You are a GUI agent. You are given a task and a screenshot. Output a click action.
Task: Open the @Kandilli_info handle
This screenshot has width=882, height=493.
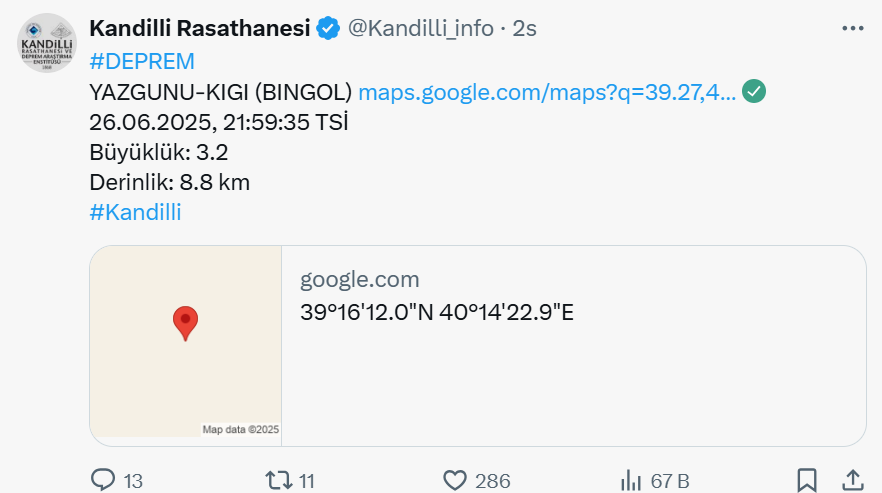tap(421, 28)
